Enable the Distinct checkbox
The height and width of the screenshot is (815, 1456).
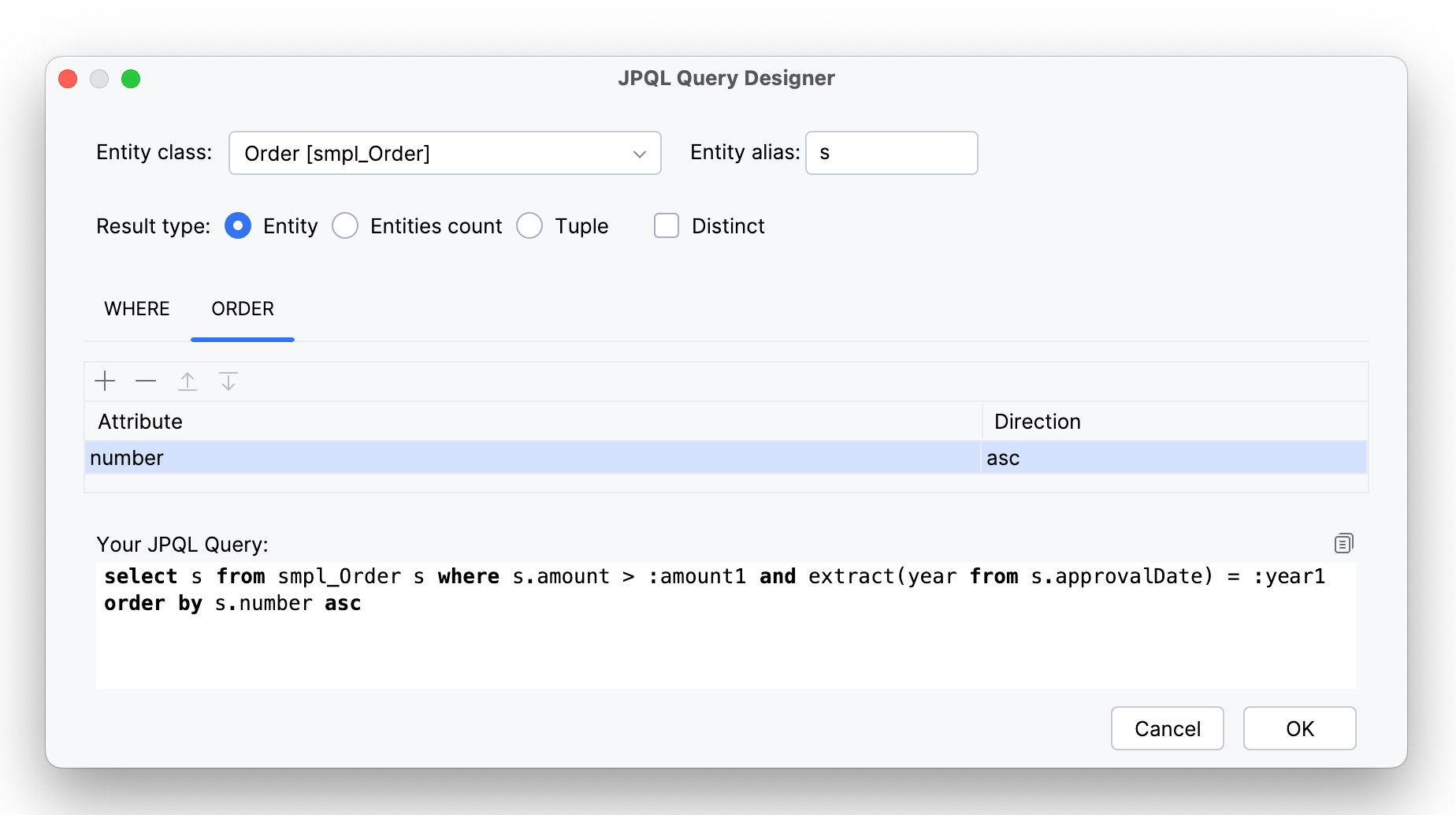point(667,225)
